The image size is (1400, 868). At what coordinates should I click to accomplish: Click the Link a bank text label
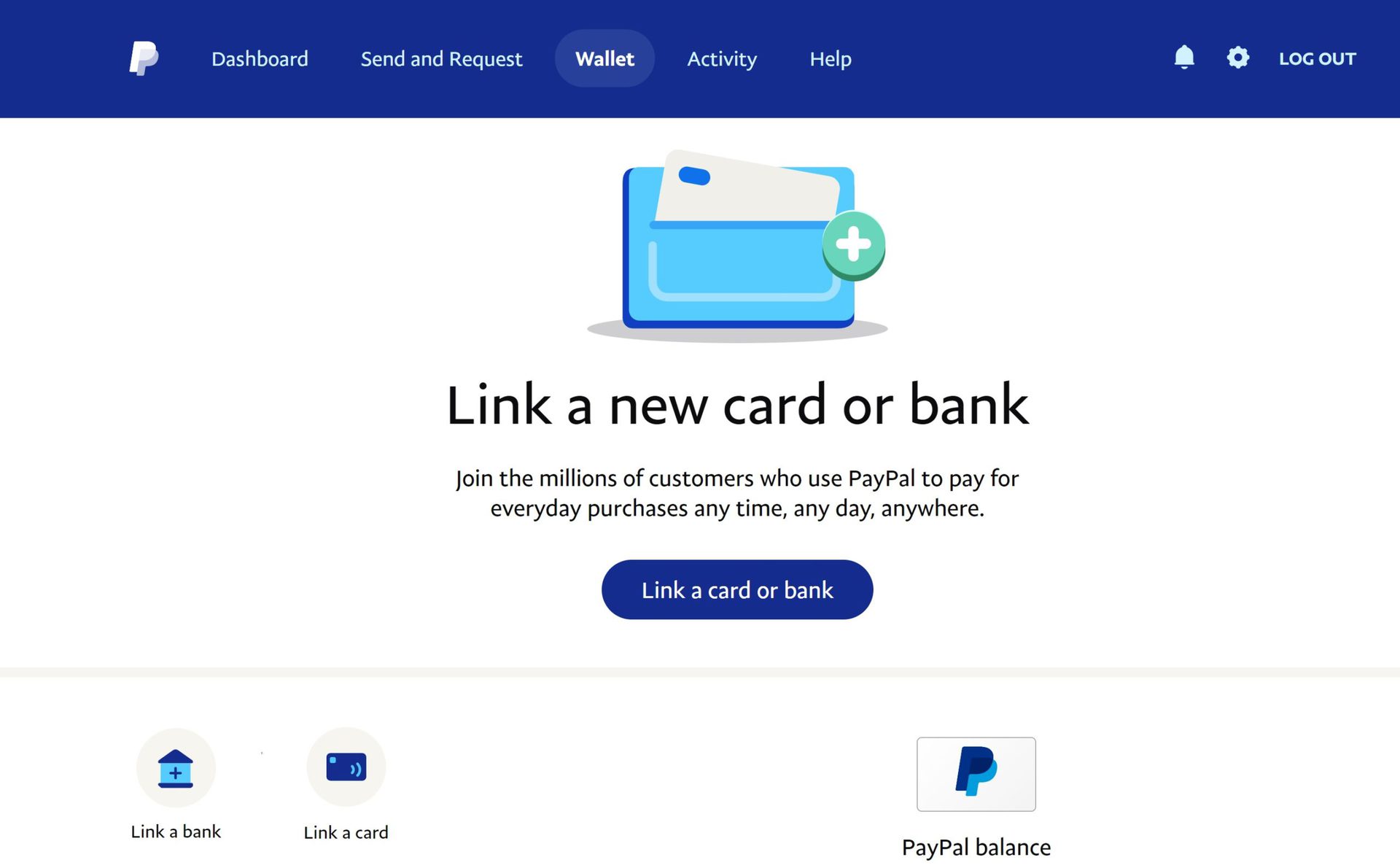click(177, 830)
